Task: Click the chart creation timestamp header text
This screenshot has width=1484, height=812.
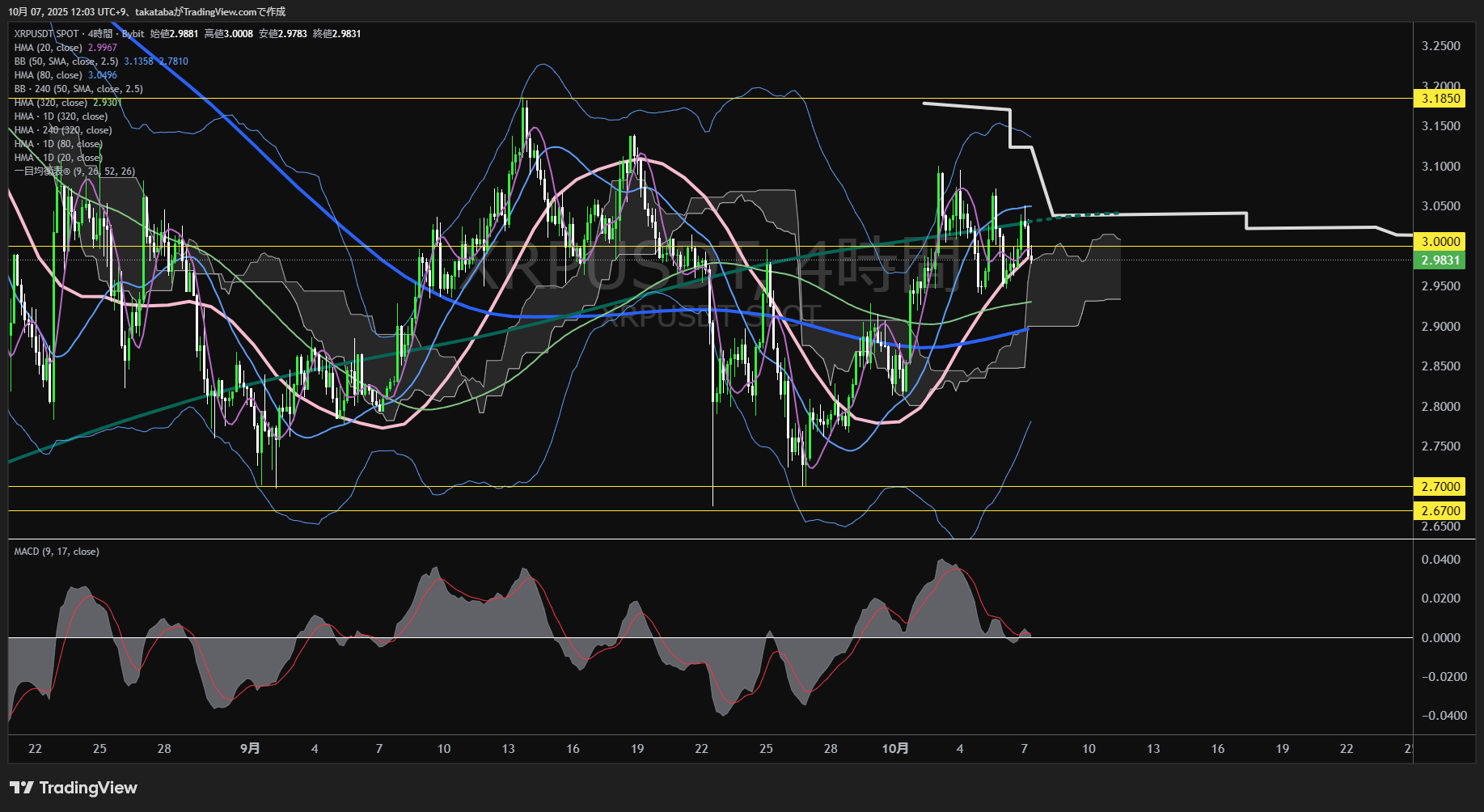Action: click(146, 11)
